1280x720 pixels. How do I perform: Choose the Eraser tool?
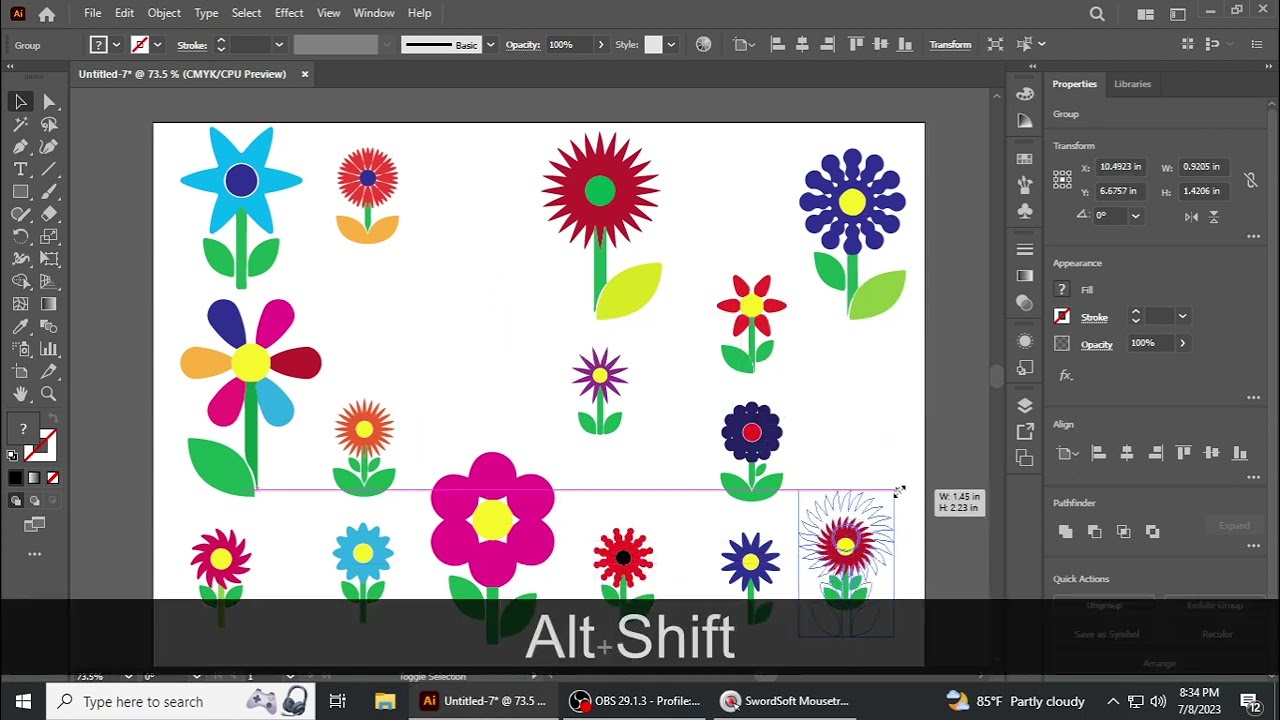(49, 214)
